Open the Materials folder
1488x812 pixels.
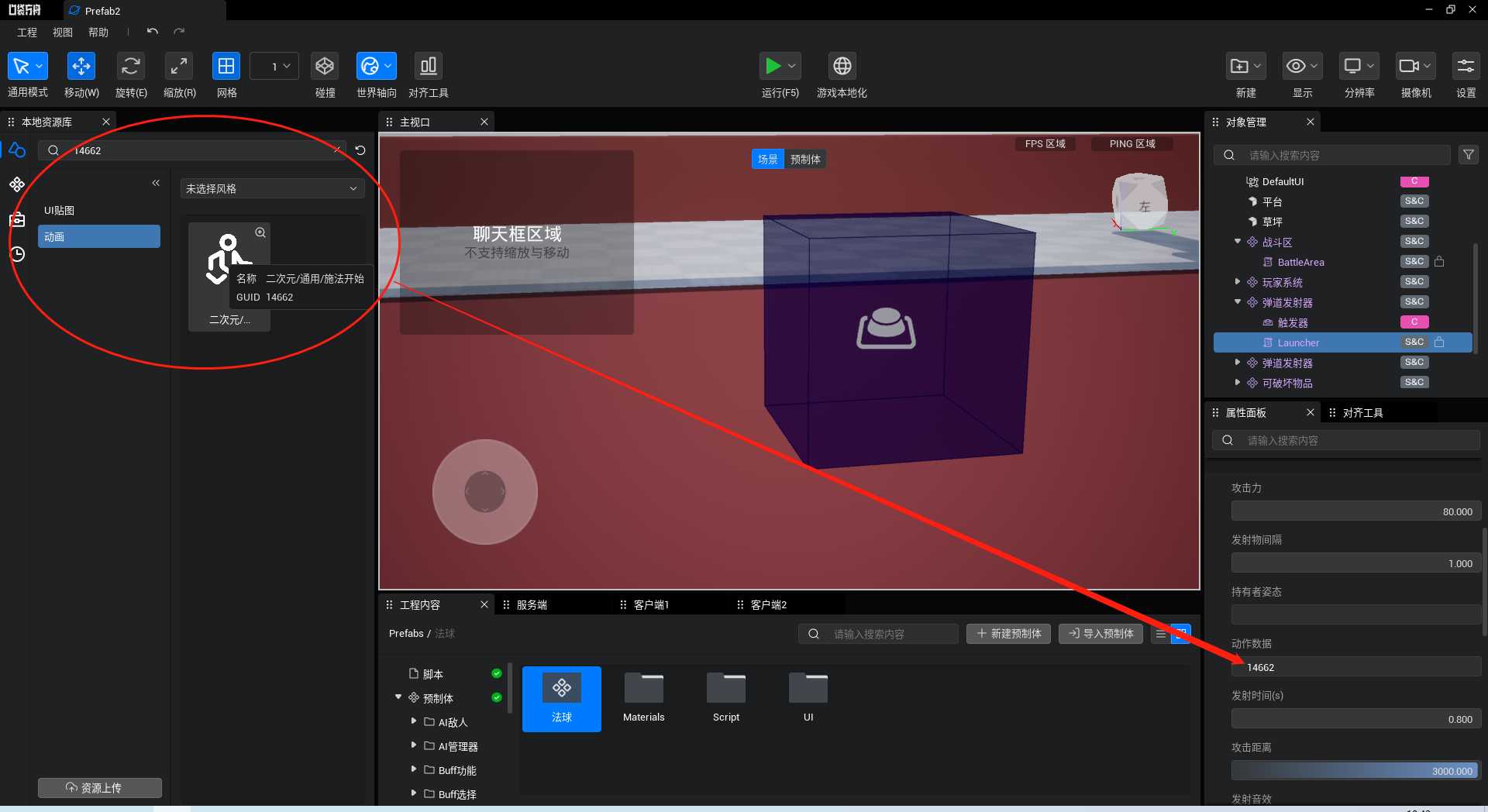click(x=644, y=697)
